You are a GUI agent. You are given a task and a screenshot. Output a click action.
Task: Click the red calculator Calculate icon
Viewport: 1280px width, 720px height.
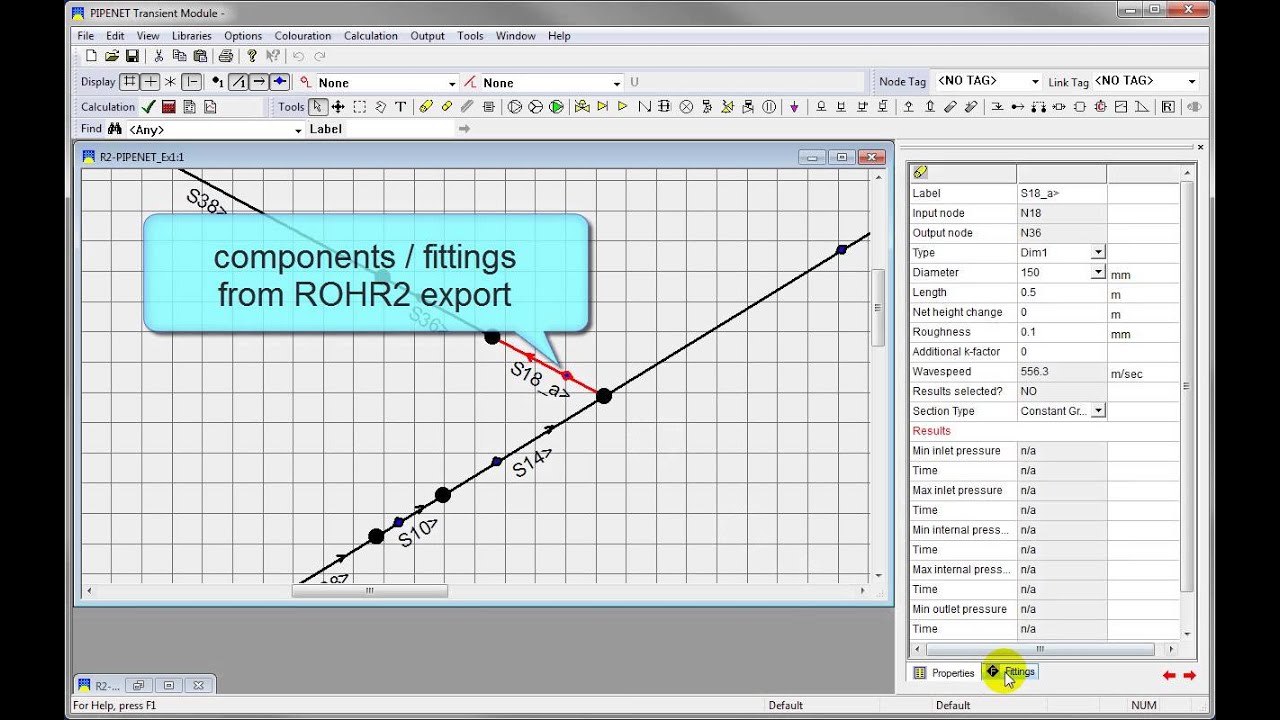[x=169, y=107]
